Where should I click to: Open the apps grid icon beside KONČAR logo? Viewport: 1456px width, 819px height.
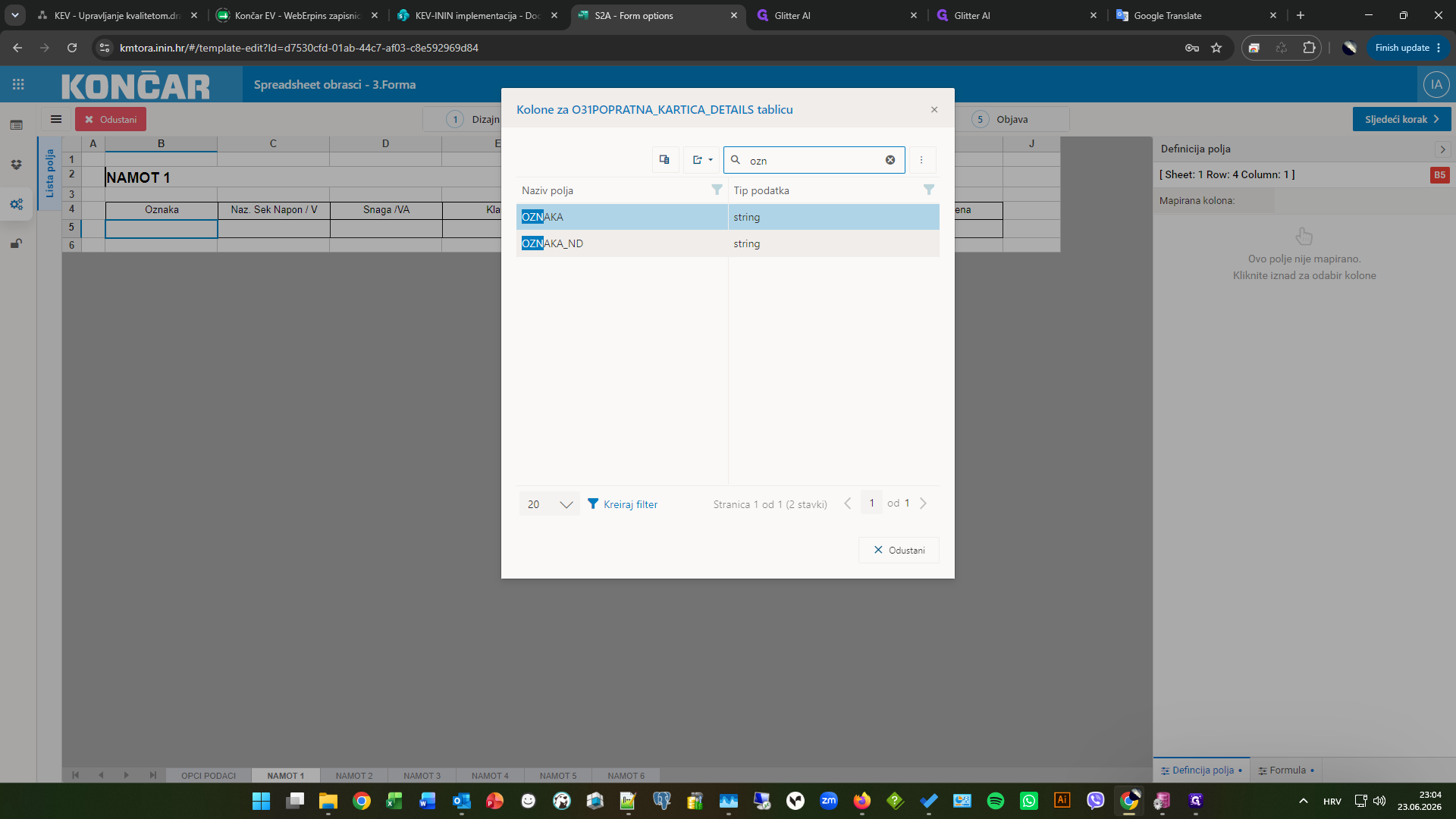coord(18,85)
